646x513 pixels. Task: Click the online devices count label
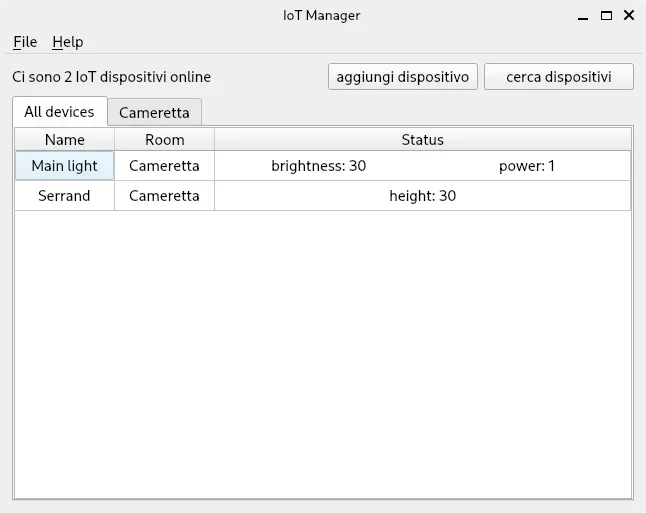click(112, 77)
